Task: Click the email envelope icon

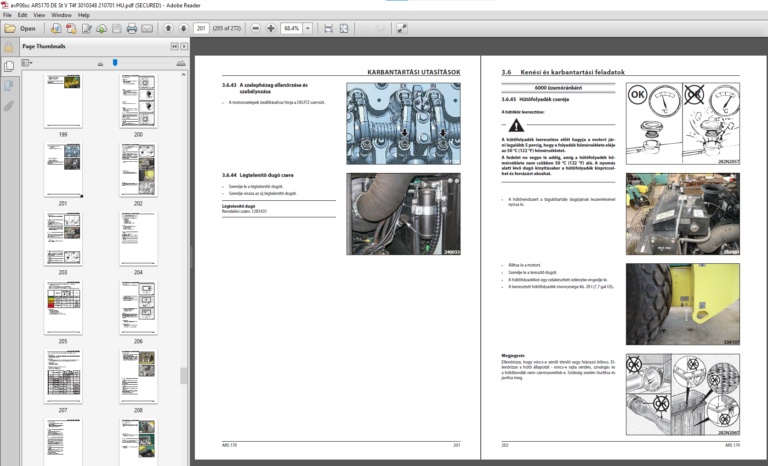Action: click(148, 28)
